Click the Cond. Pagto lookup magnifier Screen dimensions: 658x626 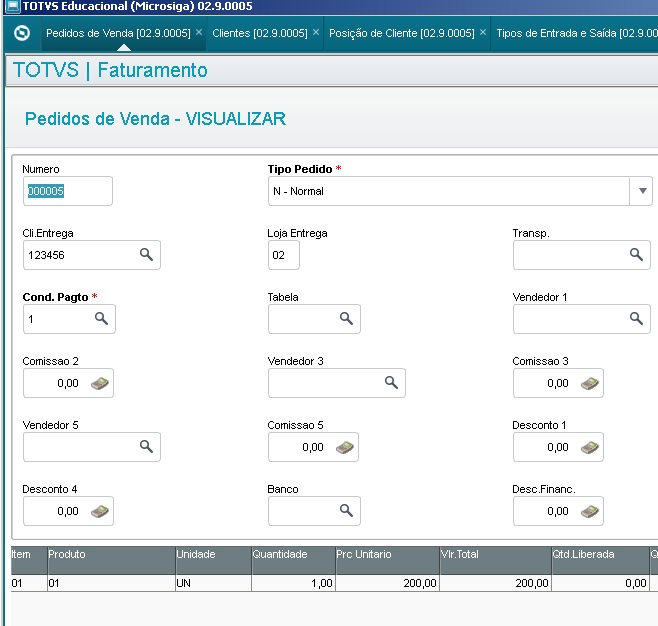(101, 318)
